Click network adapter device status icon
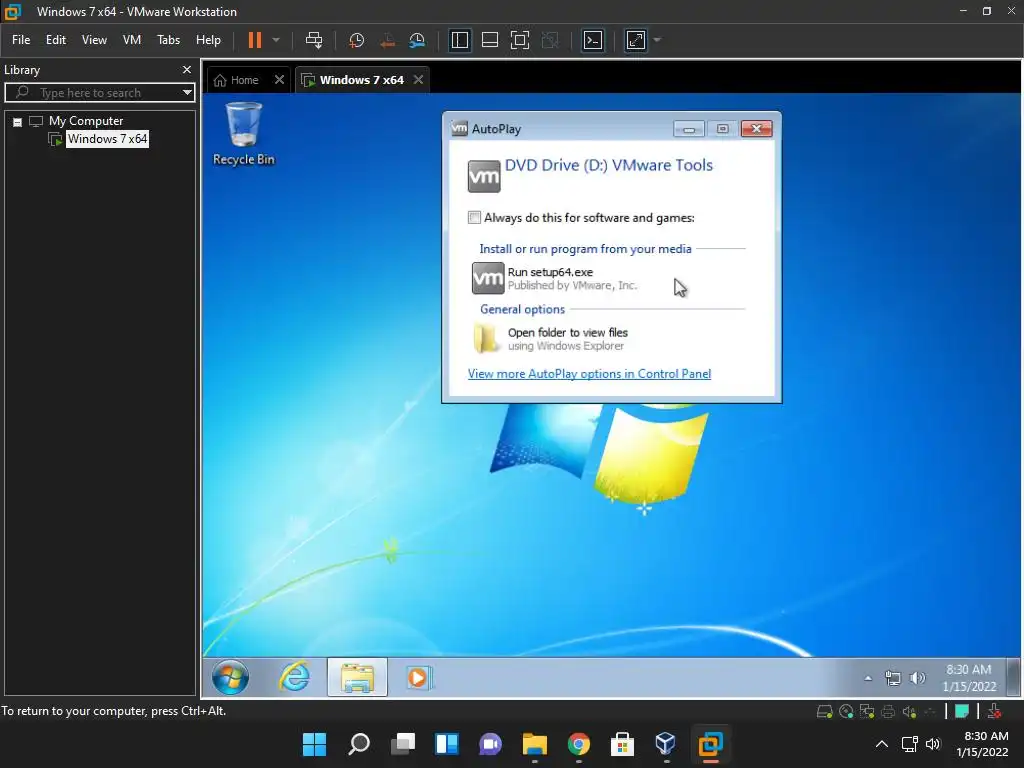This screenshot has height=768, width=1024. coord(867,711)
